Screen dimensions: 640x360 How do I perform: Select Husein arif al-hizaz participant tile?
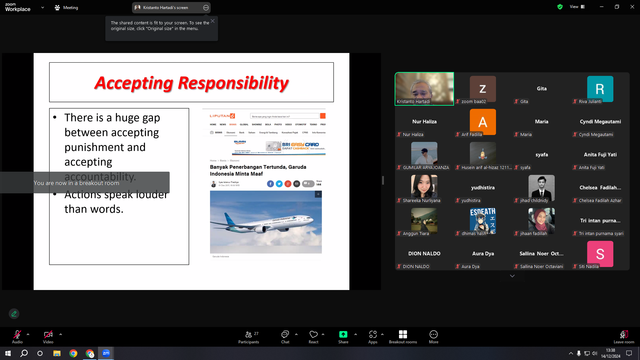[x=483, y=155]
